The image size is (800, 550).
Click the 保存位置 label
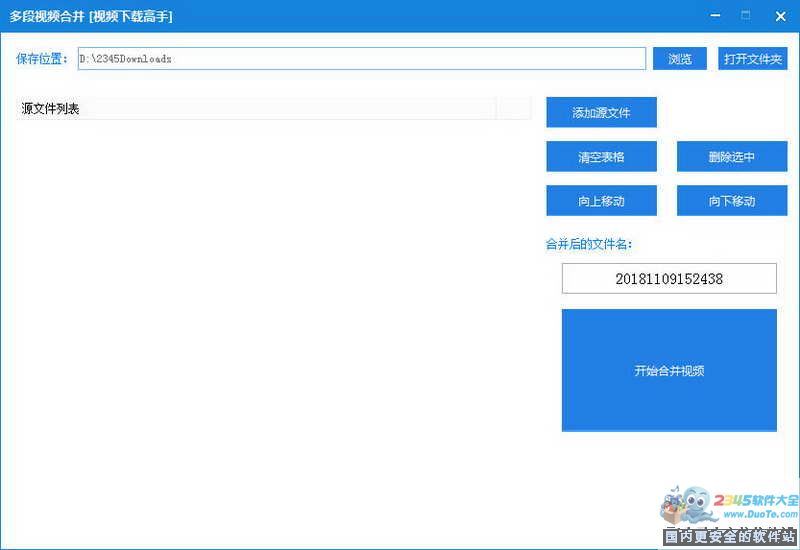click(x=42, y=59)
